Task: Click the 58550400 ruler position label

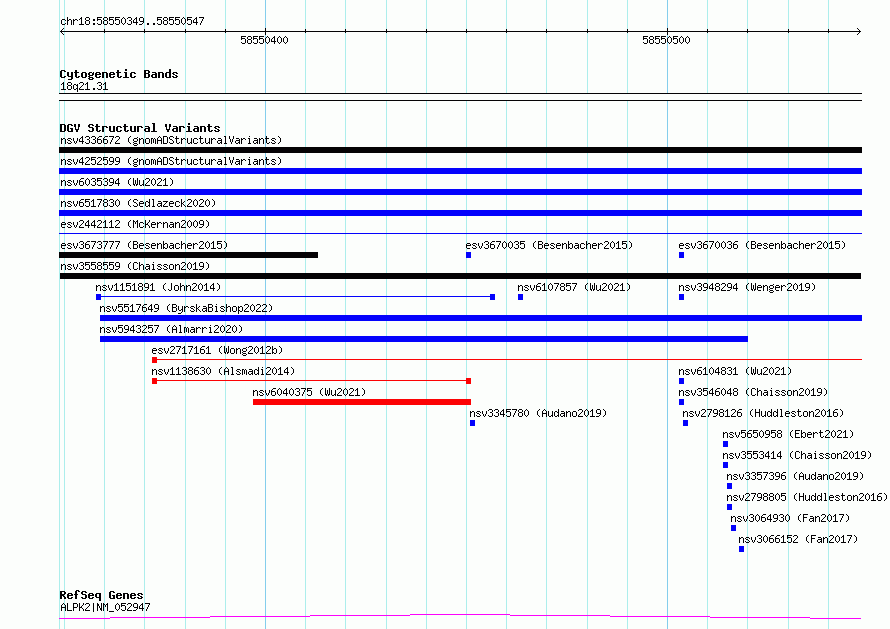Action: click(x=264, y=40)
